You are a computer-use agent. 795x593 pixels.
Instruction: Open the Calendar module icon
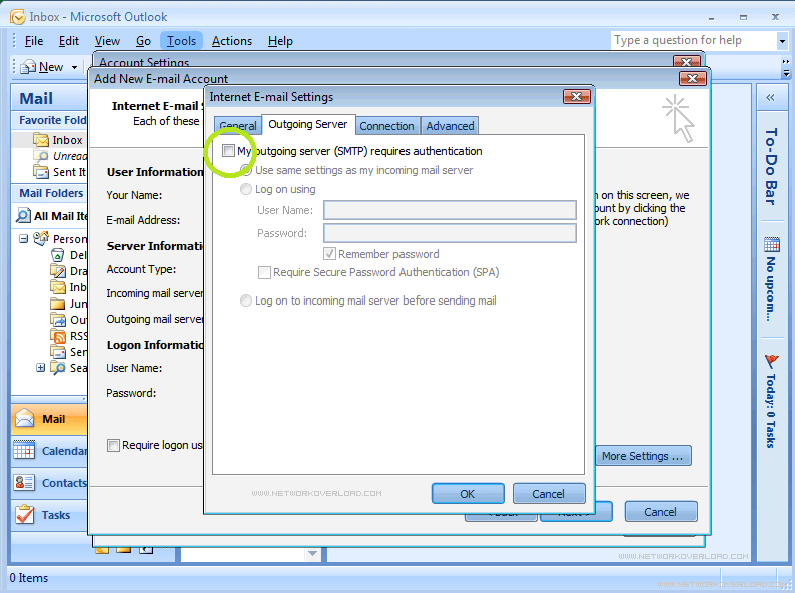tap(25, 451)
